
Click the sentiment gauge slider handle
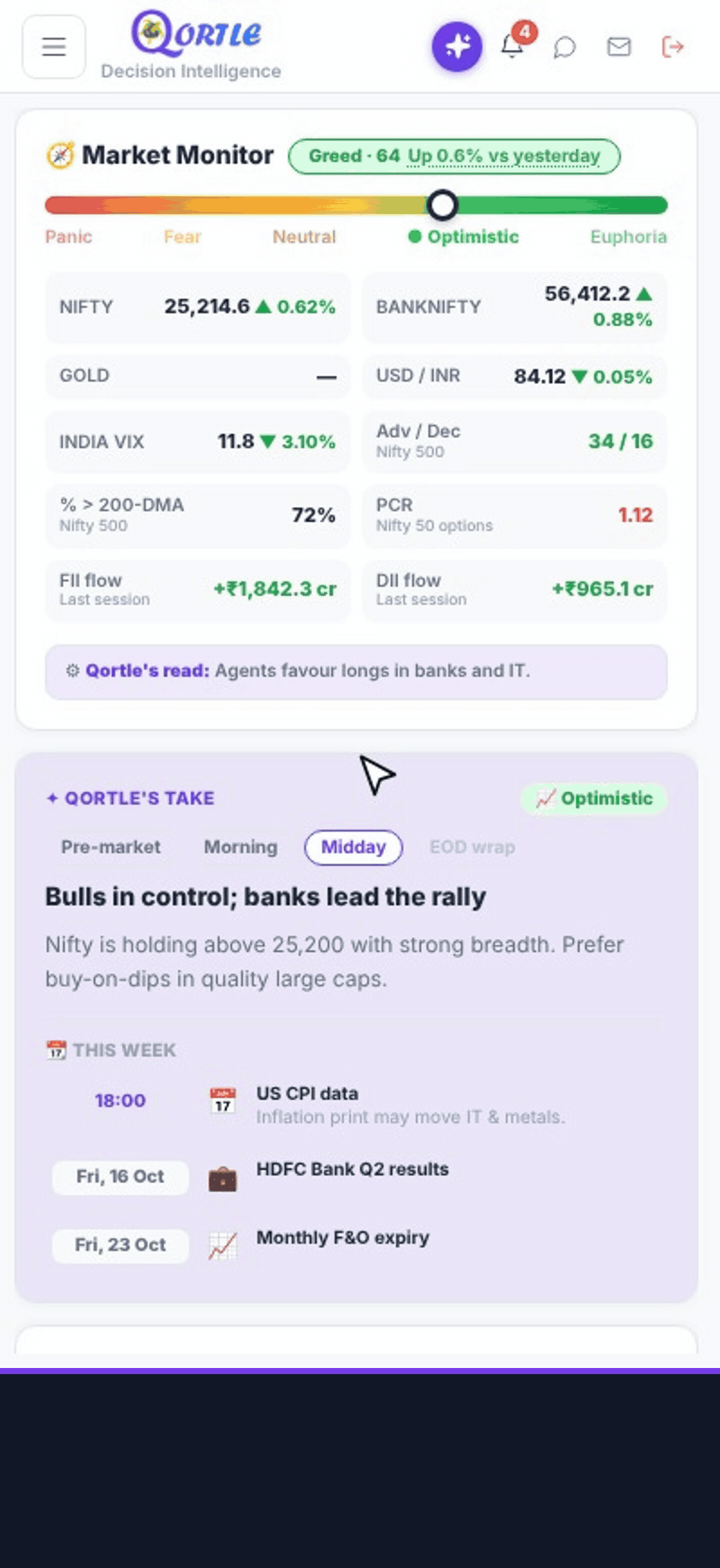point(442,205)
